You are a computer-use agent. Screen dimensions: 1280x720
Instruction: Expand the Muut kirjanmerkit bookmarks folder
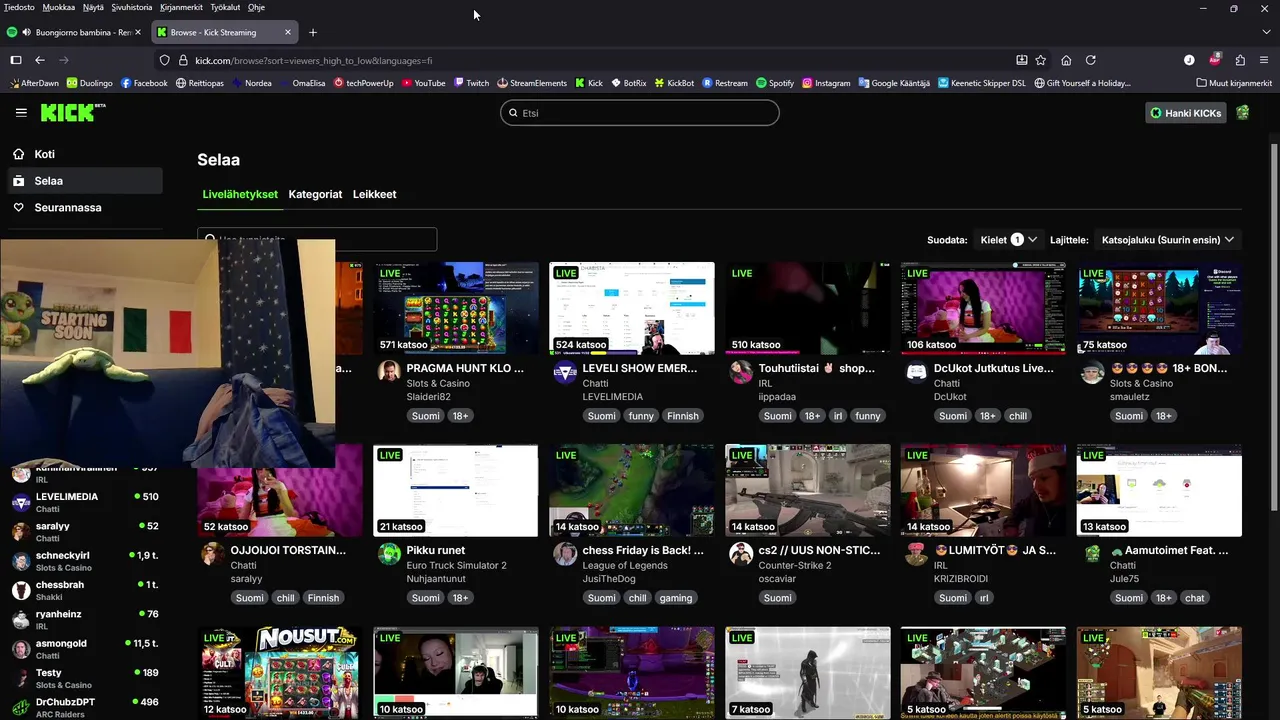coord(1233,83)
